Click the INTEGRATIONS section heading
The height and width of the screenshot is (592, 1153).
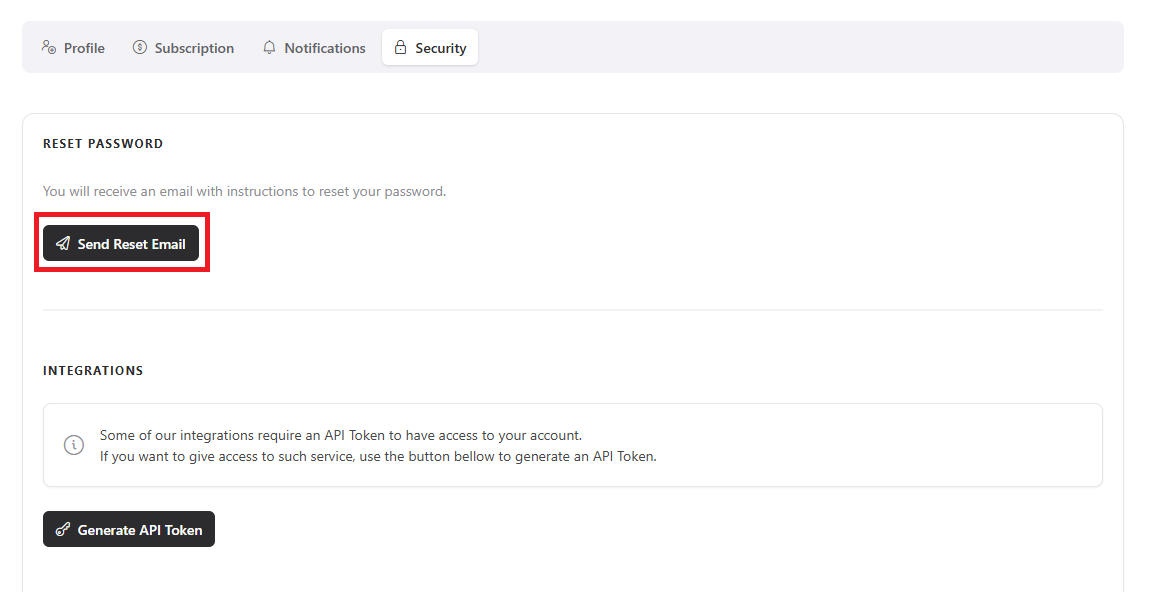coord(93,371)
